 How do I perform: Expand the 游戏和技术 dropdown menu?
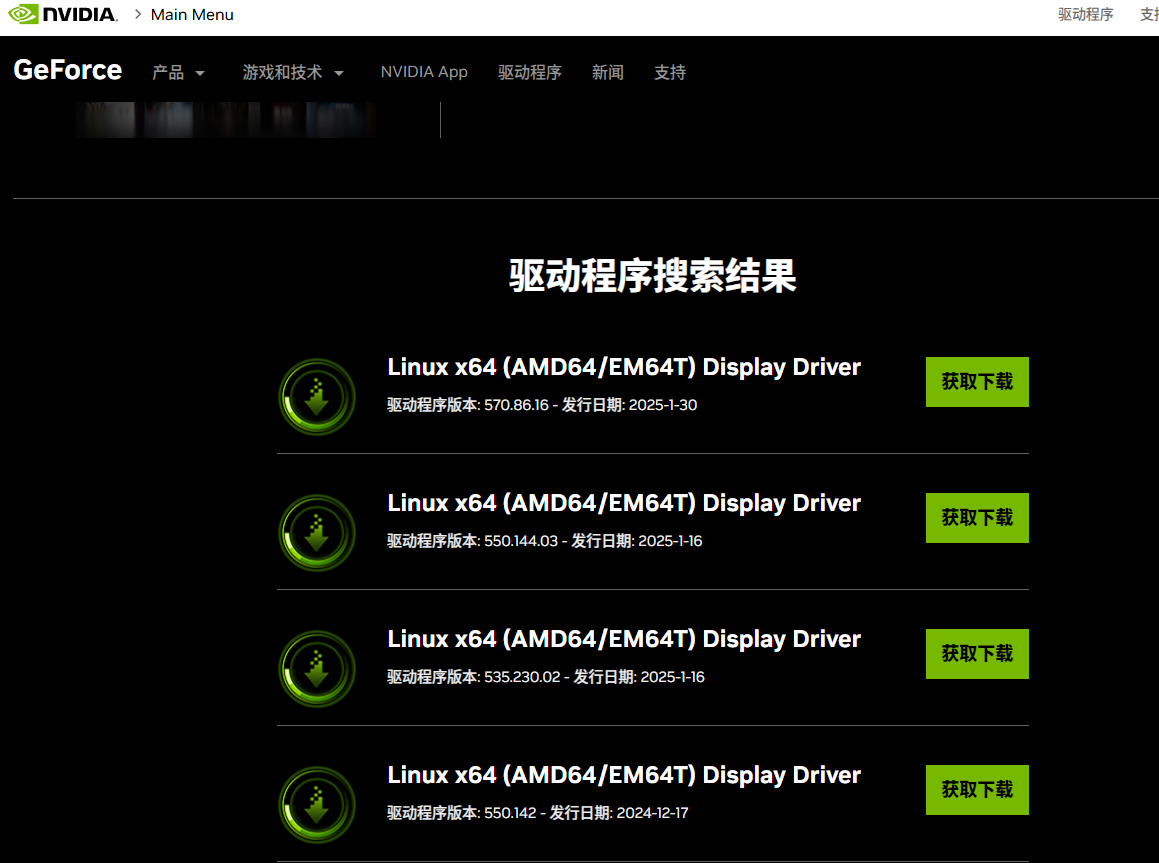pyautogui.click(x=293, y=72)
